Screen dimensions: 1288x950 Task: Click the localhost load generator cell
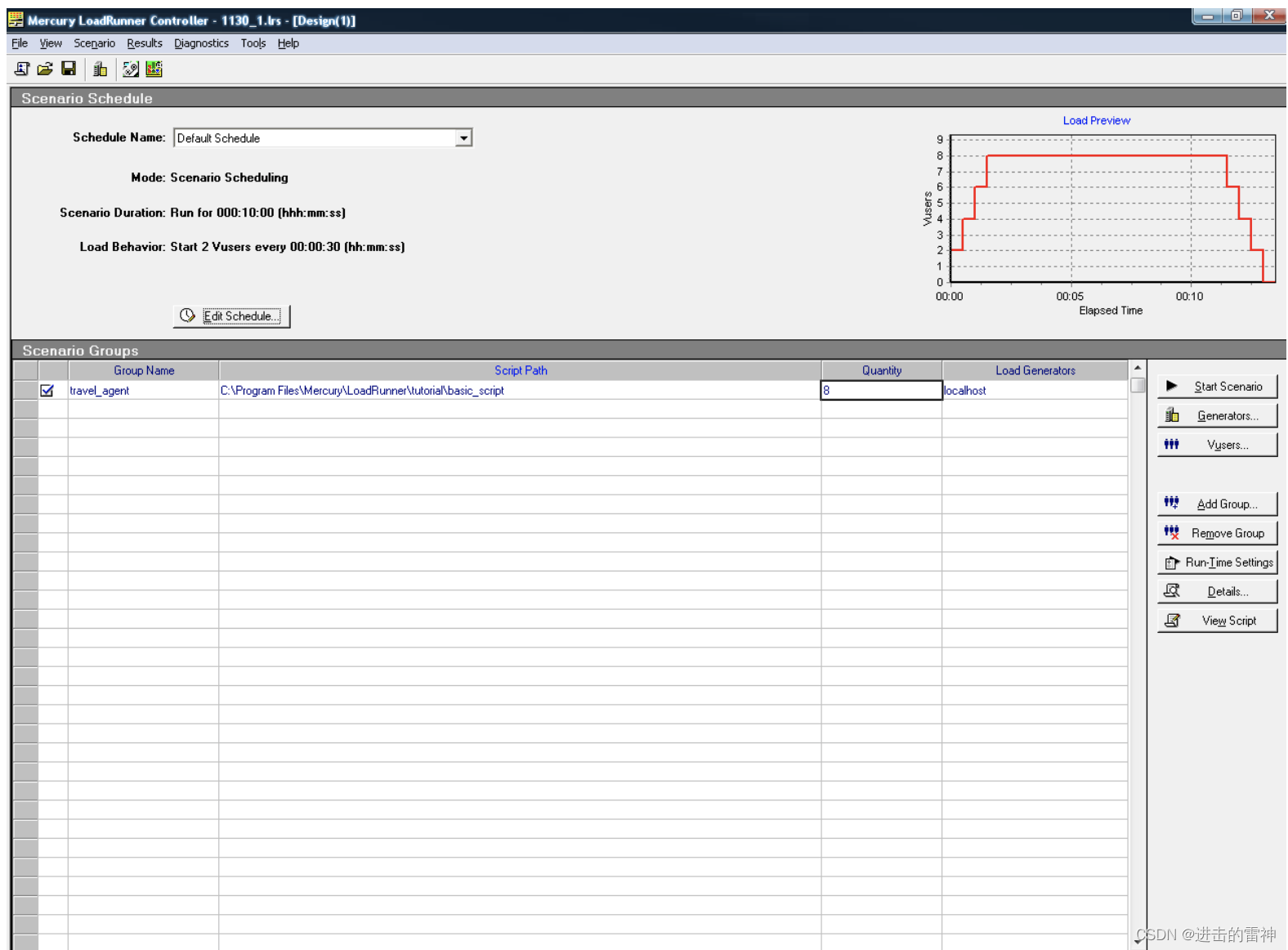point(1035,390)
